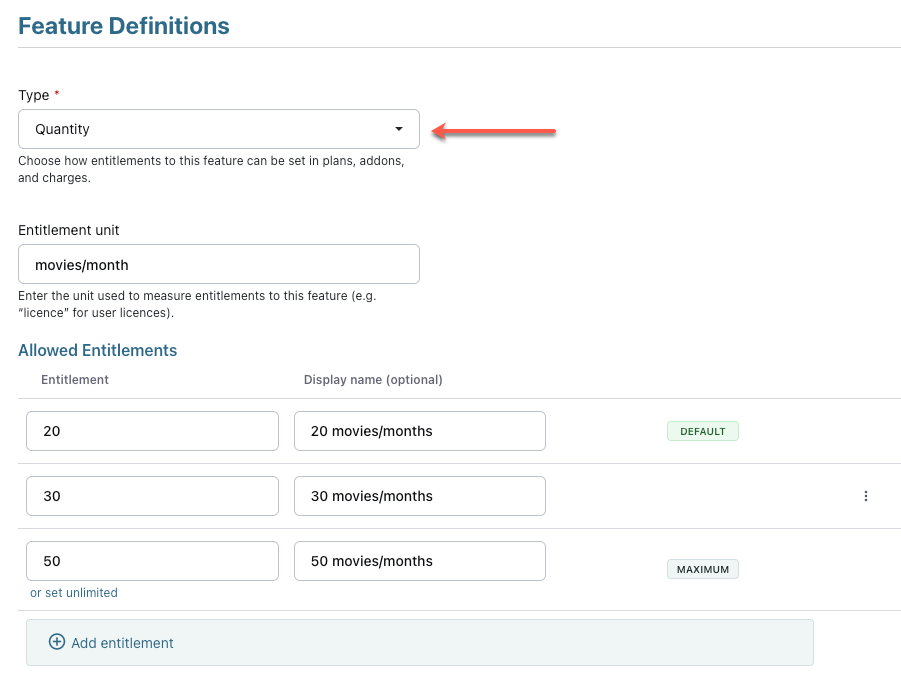Viewport: 901px width, 691px height.
Task: Click the entitlement field containing 30
Action: point(152,496)
